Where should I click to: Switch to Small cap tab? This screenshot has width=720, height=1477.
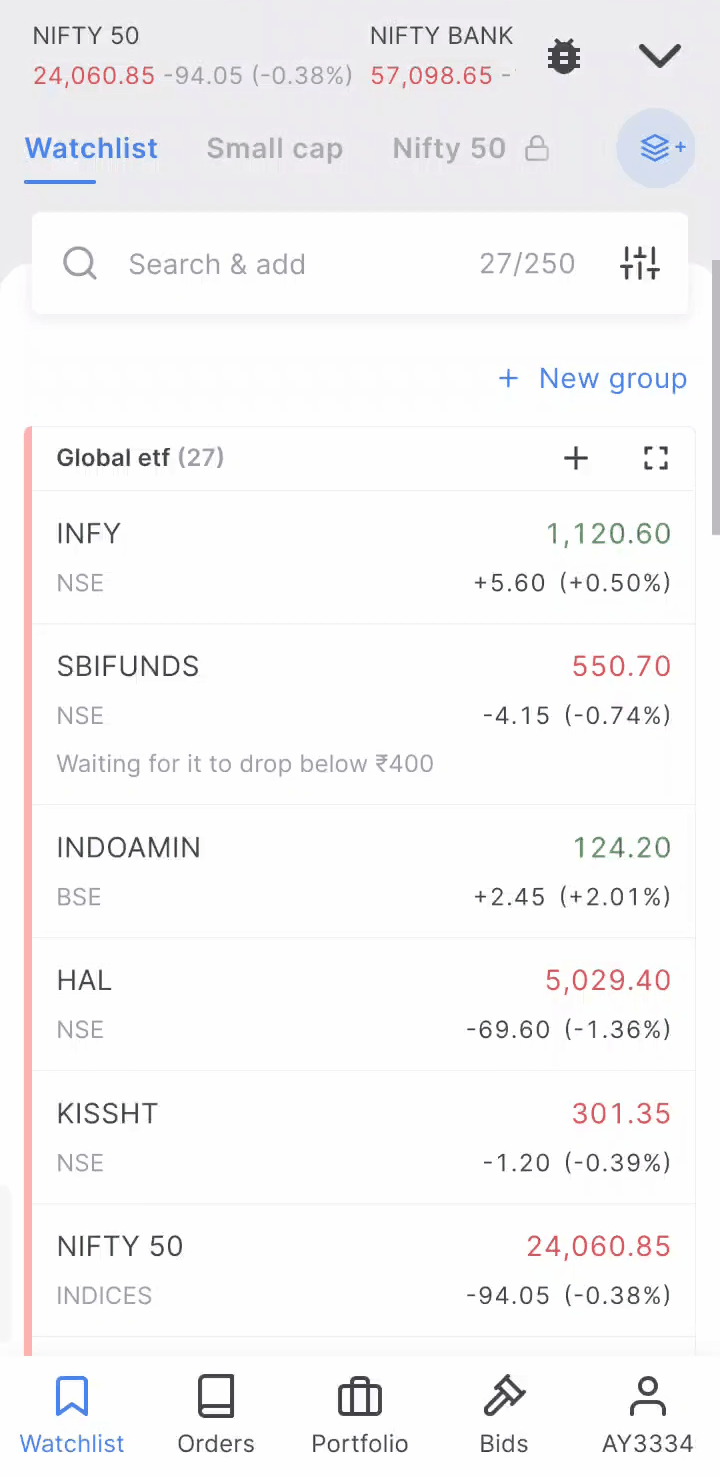click(275, 148)
